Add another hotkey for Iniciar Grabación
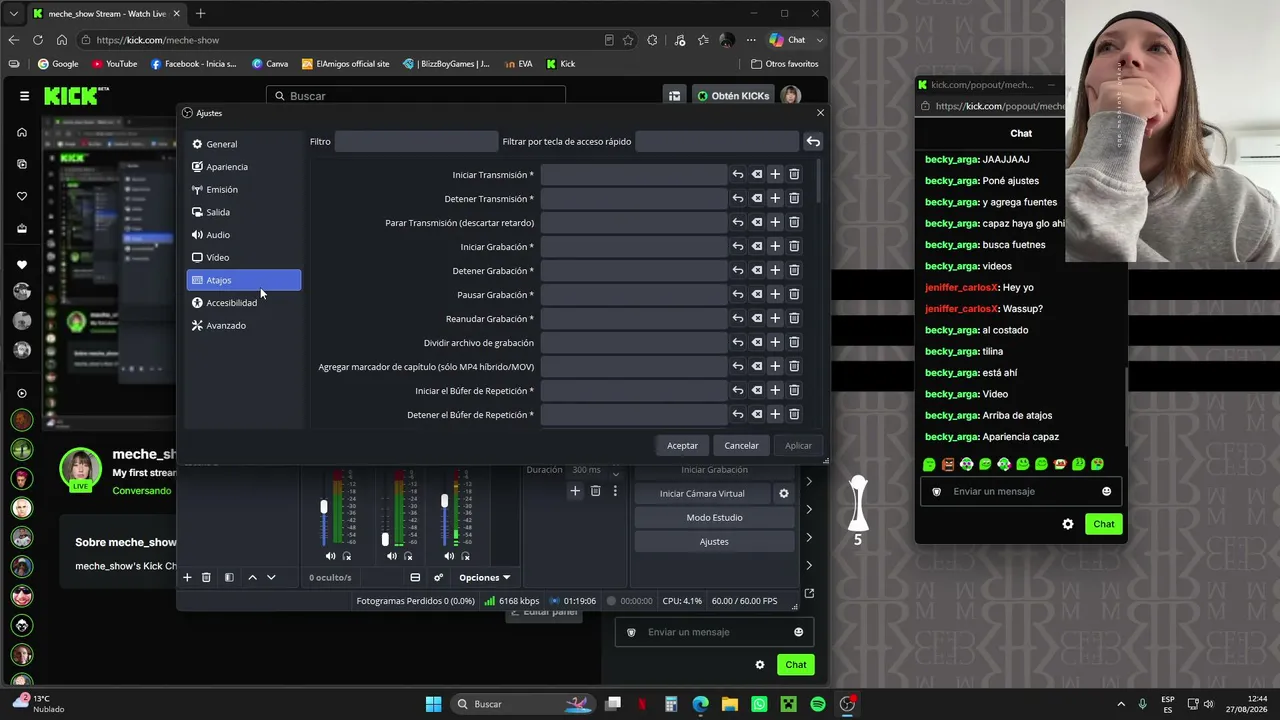Image resolution: width=1280 pixels, height=720 pixels. [x=775, y=246]
